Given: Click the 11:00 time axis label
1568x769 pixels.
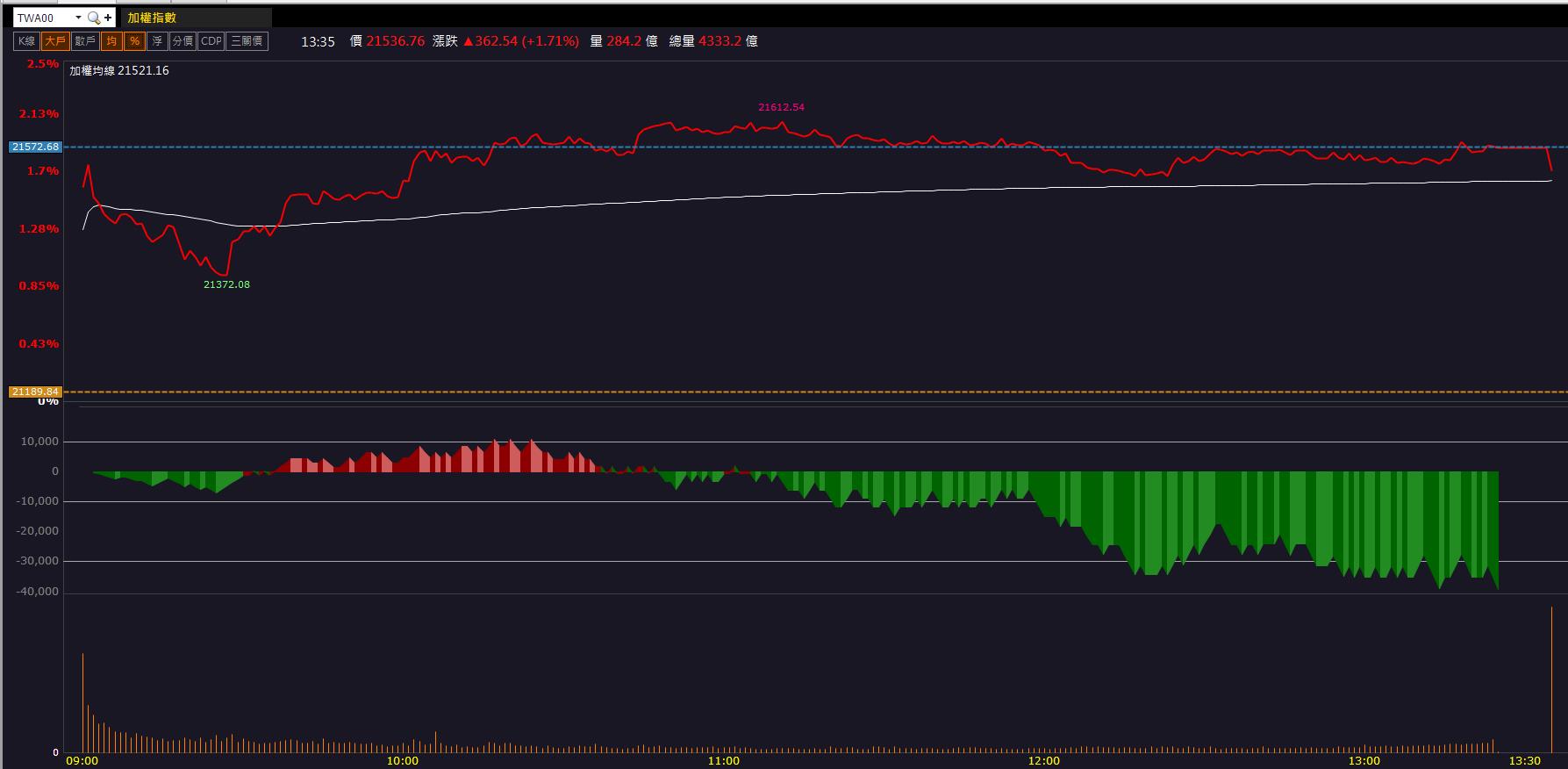Looking at the screenshot, I should 724,761.
